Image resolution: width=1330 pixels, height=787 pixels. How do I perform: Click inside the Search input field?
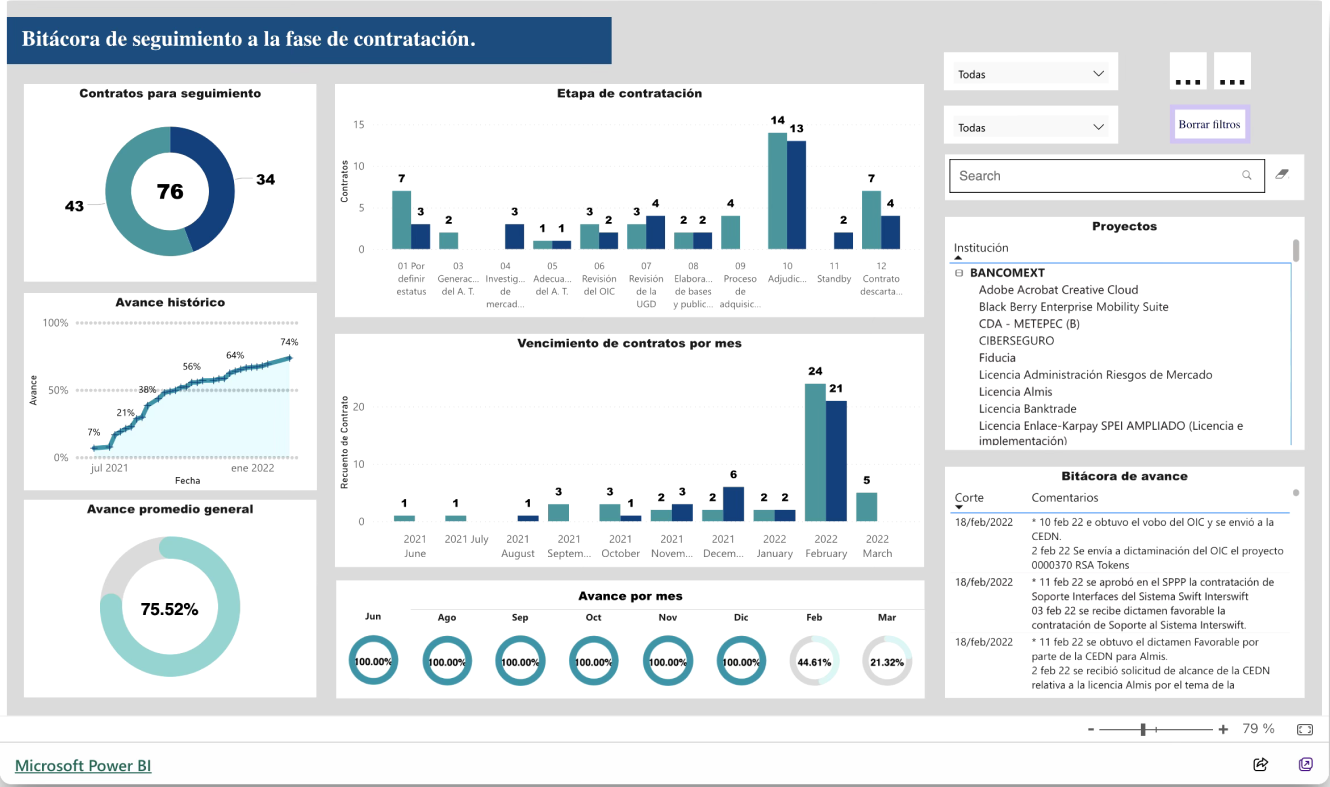[x=1090, y=176]
